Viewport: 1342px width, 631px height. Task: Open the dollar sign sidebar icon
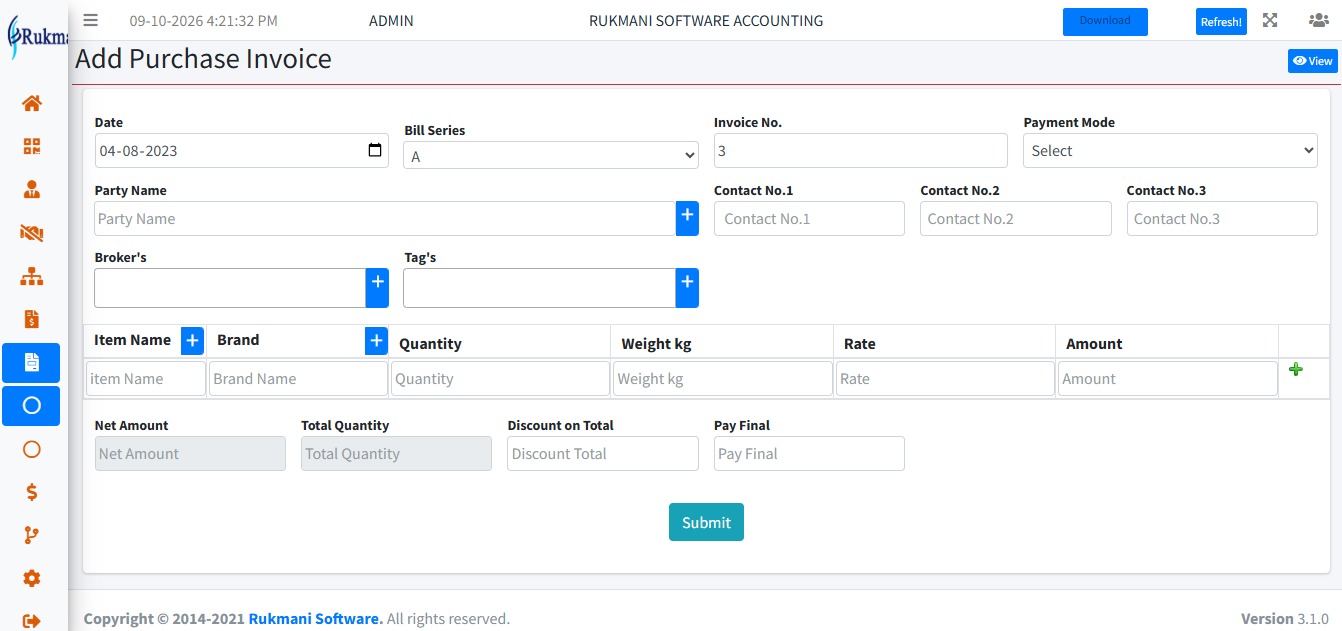tap(32, 492)
